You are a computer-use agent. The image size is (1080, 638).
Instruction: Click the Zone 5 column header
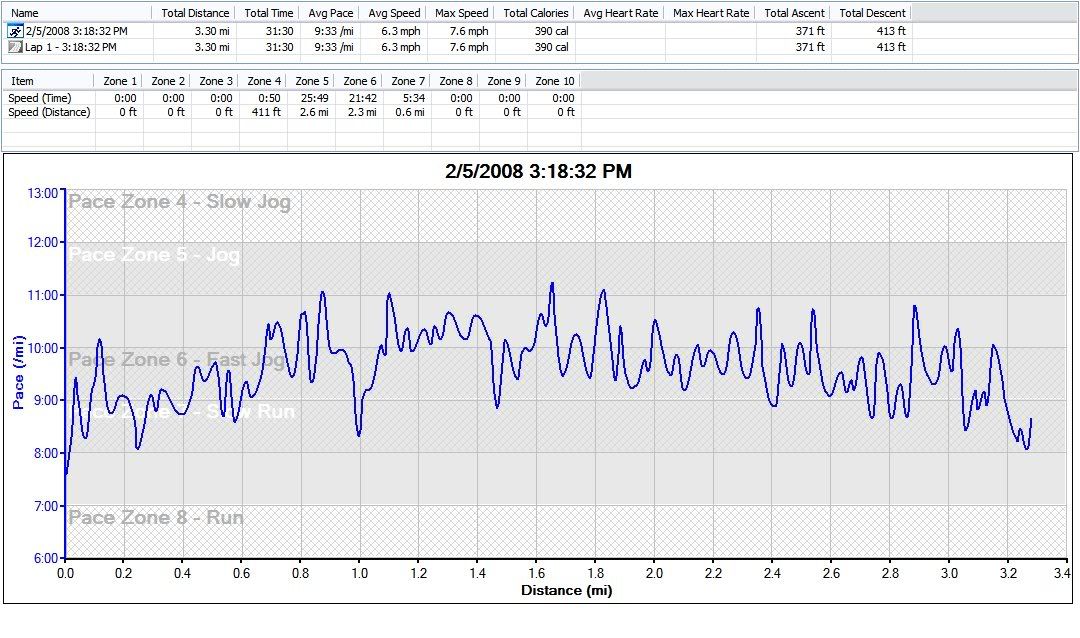[x=312, y=81]
